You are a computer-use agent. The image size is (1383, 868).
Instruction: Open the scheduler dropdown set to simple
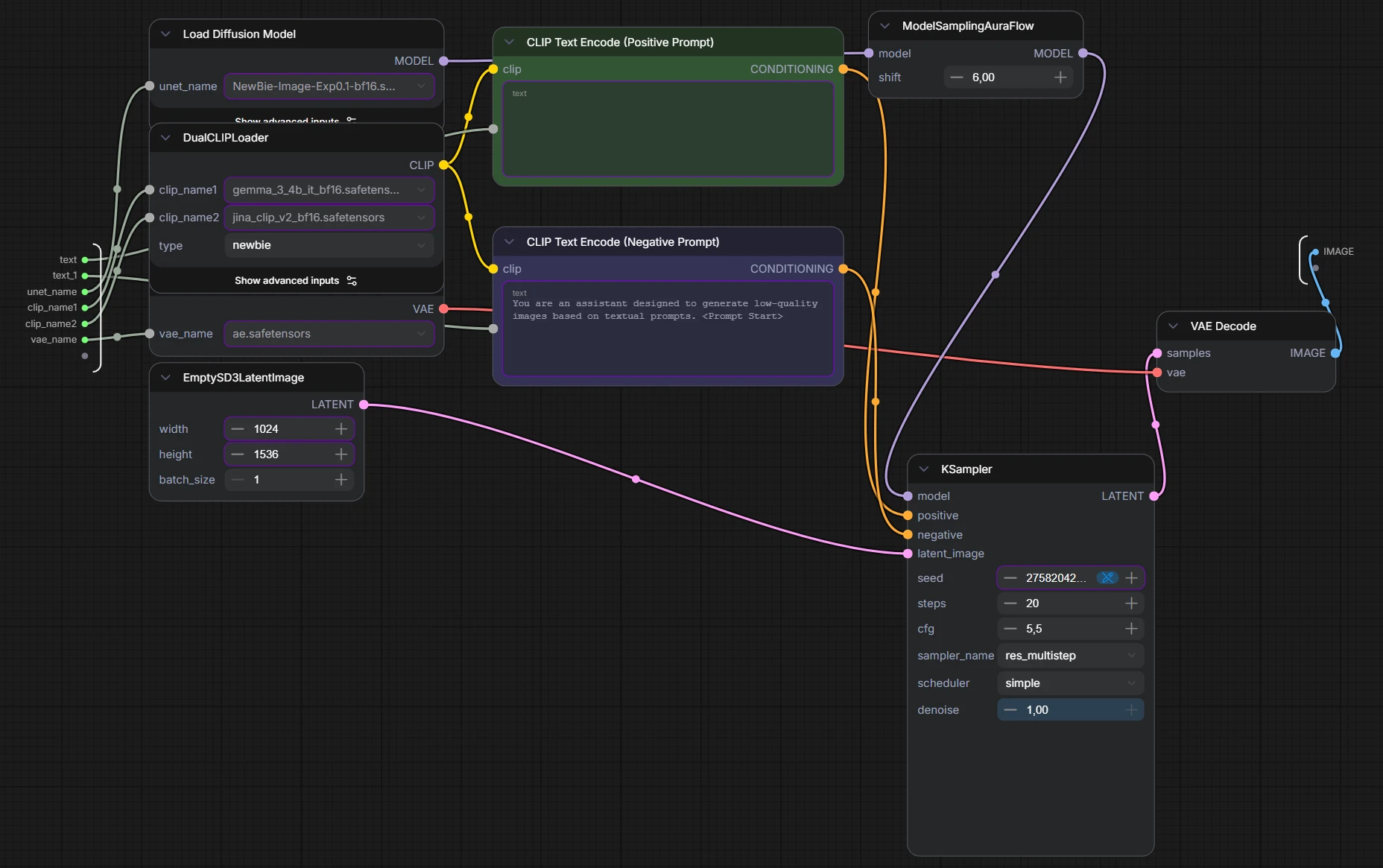(x=1070, y=683)
